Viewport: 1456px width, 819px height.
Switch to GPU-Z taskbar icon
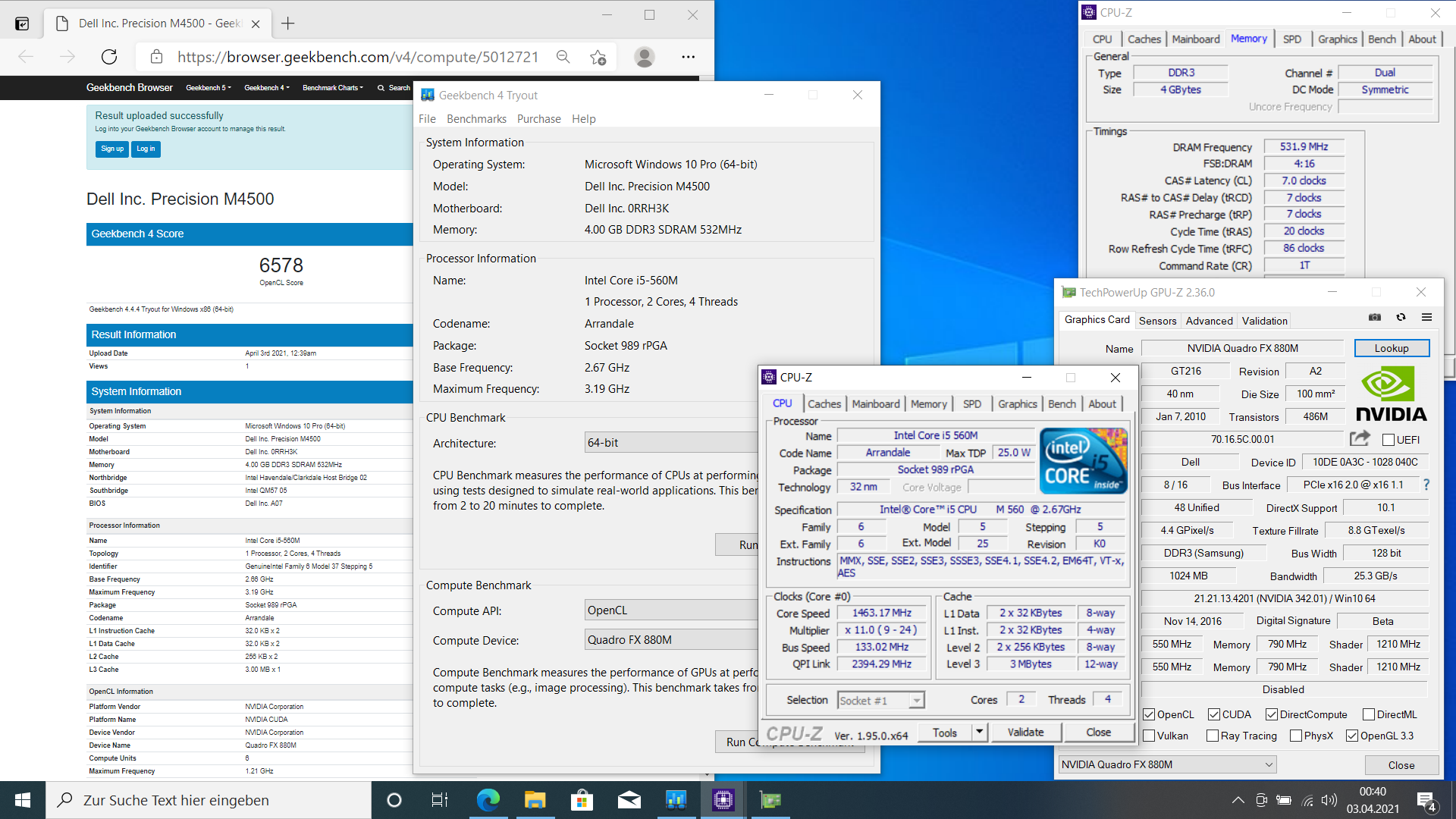[770, 800]
